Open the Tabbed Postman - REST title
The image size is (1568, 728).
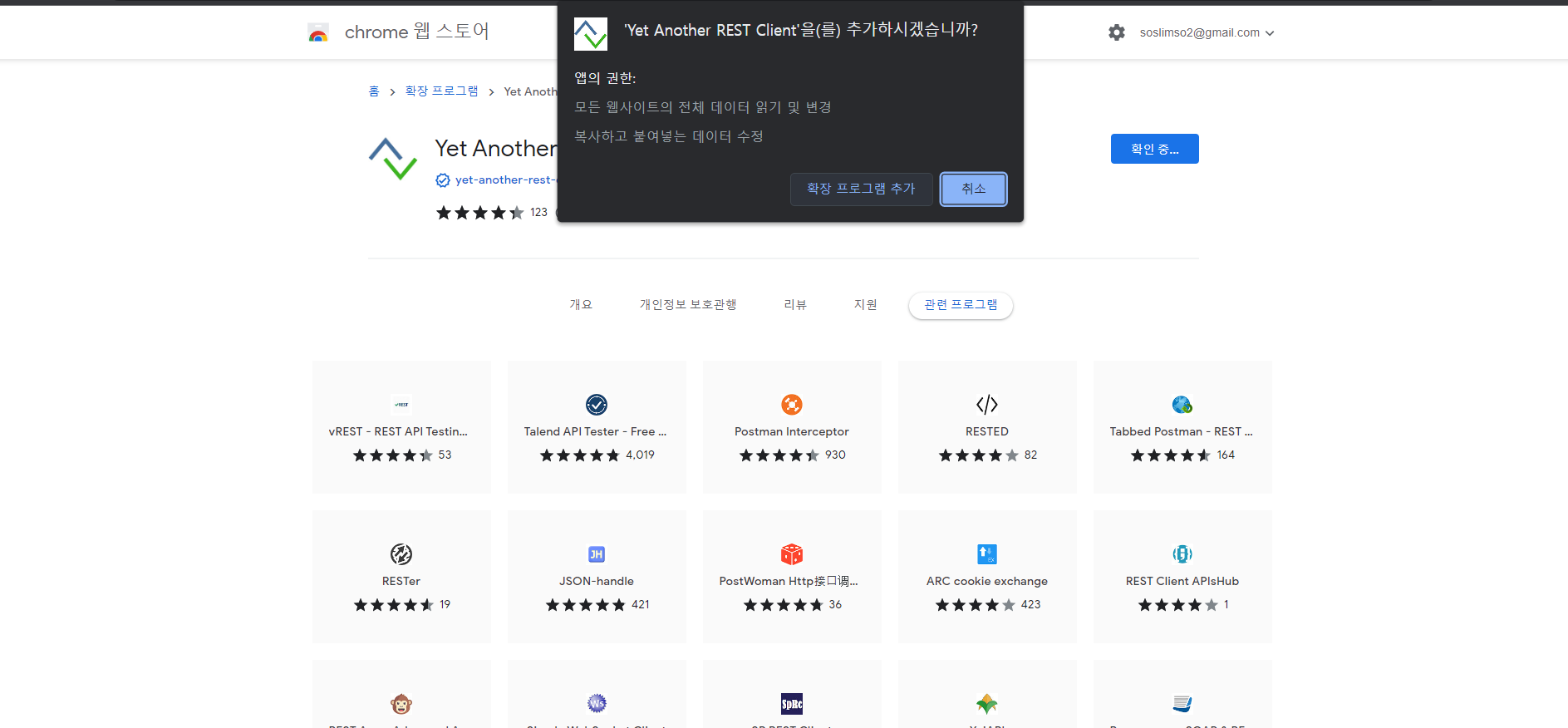click(1181, 431)
